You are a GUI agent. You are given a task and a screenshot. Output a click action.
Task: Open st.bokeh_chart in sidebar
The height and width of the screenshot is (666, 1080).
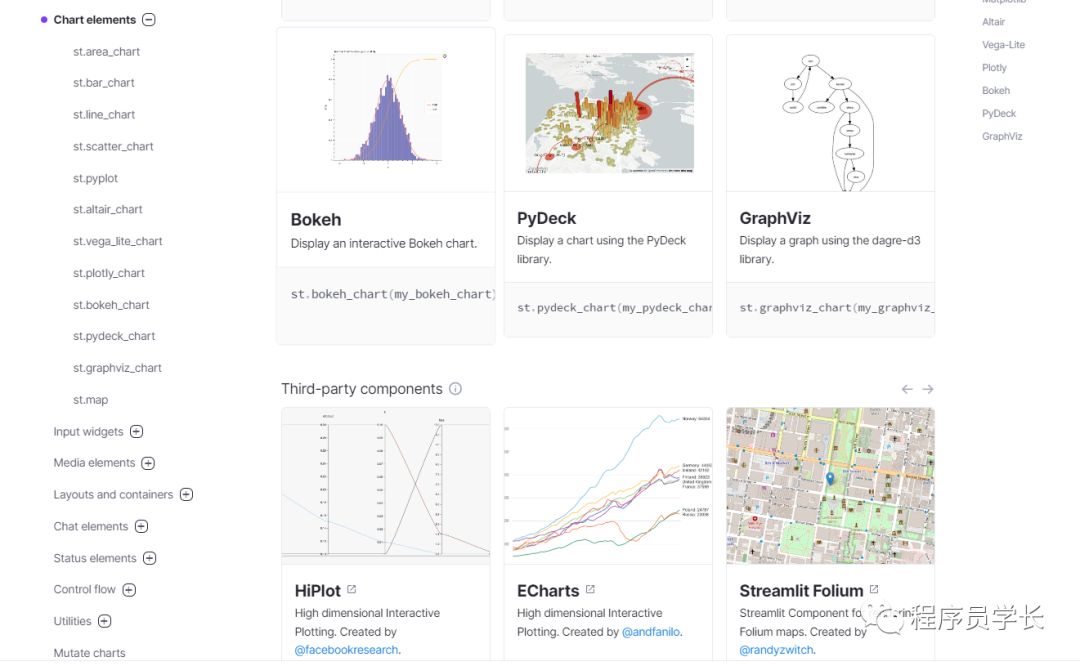[x=111, y=304]
